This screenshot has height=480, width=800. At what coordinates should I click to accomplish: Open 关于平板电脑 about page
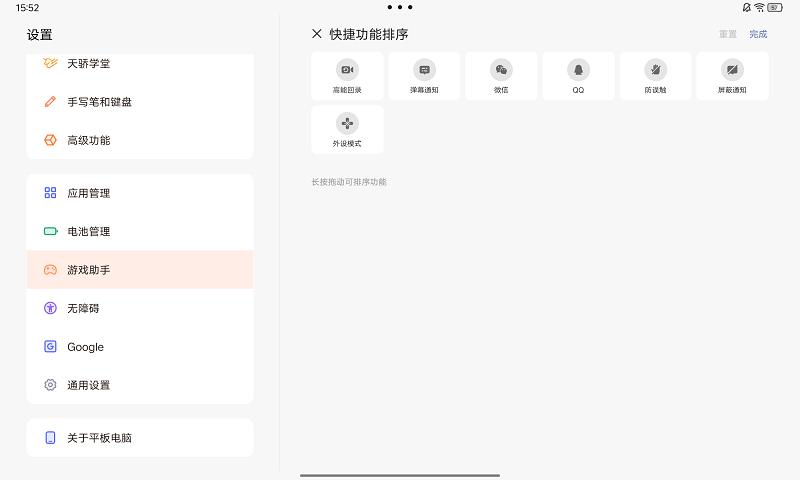140,438
